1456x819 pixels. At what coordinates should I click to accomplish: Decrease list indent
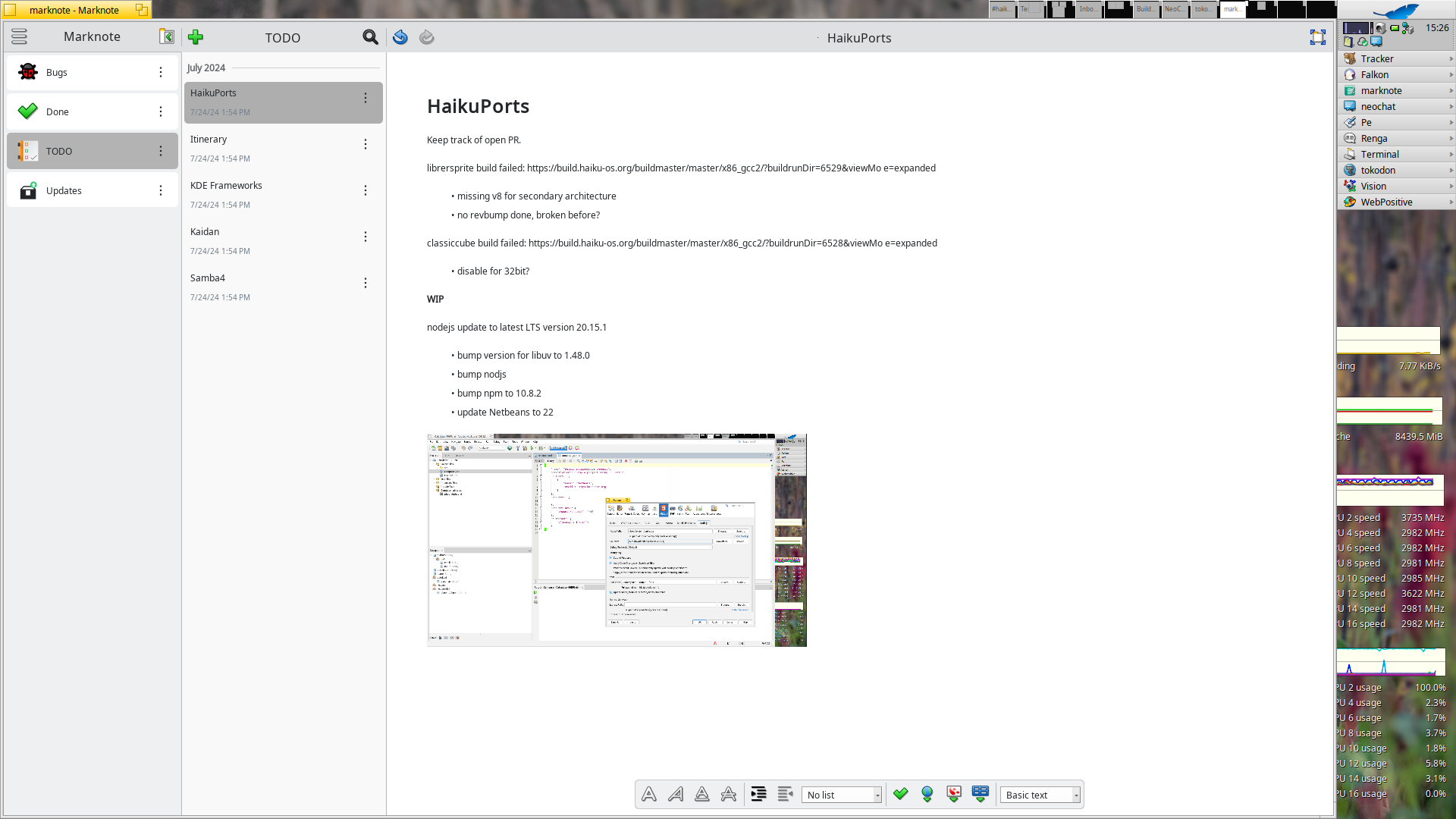click(785, 794)
